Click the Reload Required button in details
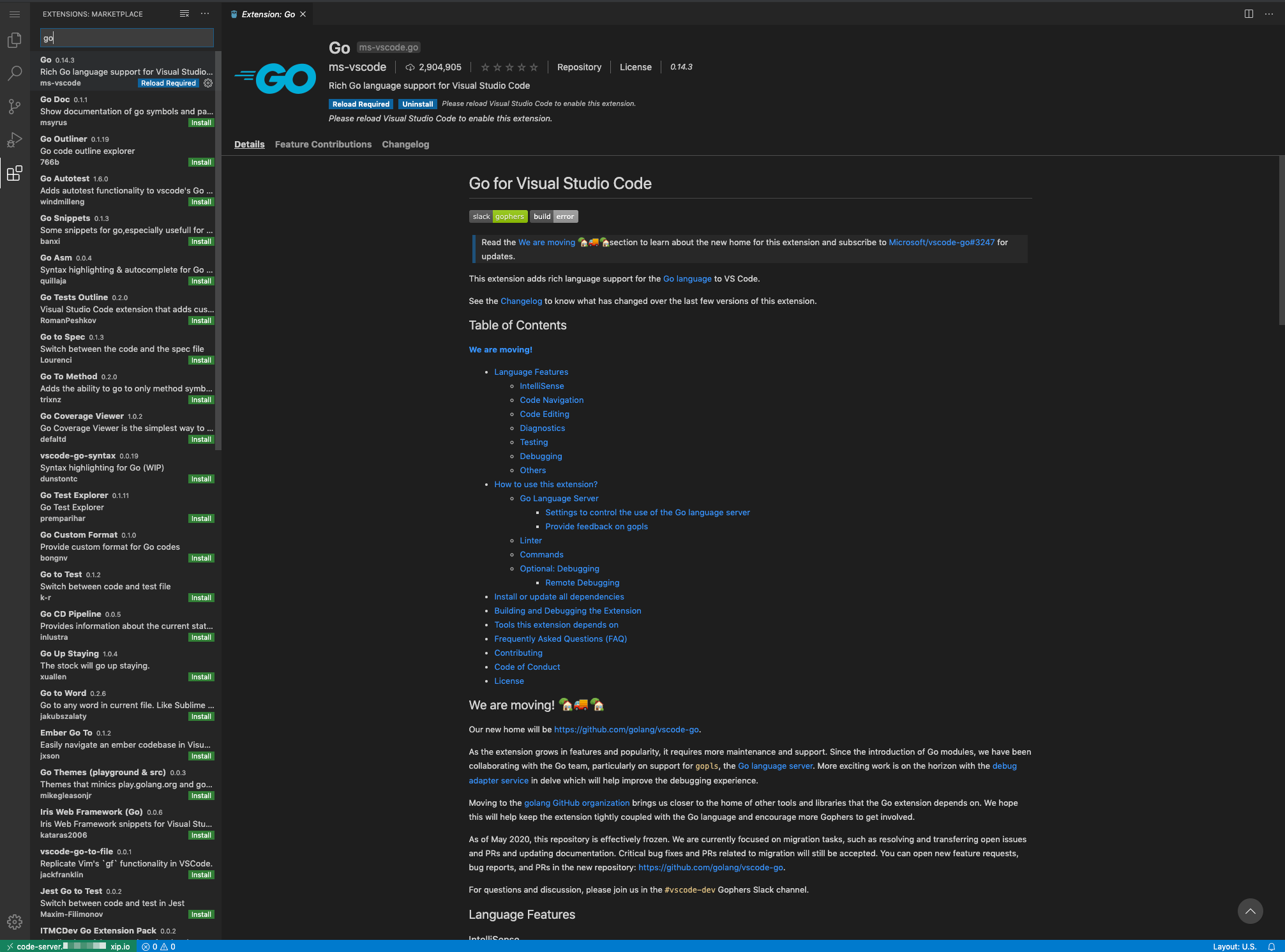Image resolution: width=1285 pixels, height=952 pixels. click(x=361, y=104)
